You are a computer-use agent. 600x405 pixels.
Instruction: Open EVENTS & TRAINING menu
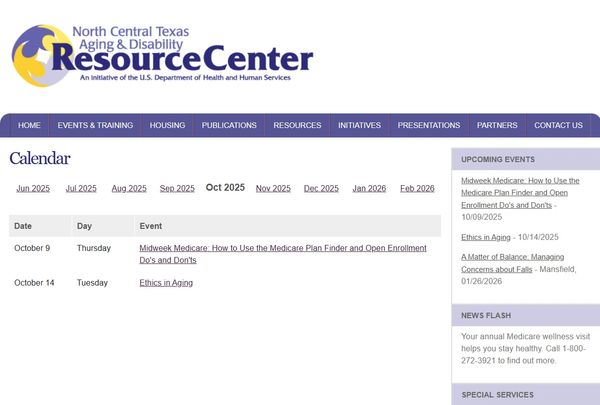coord(95,125)
